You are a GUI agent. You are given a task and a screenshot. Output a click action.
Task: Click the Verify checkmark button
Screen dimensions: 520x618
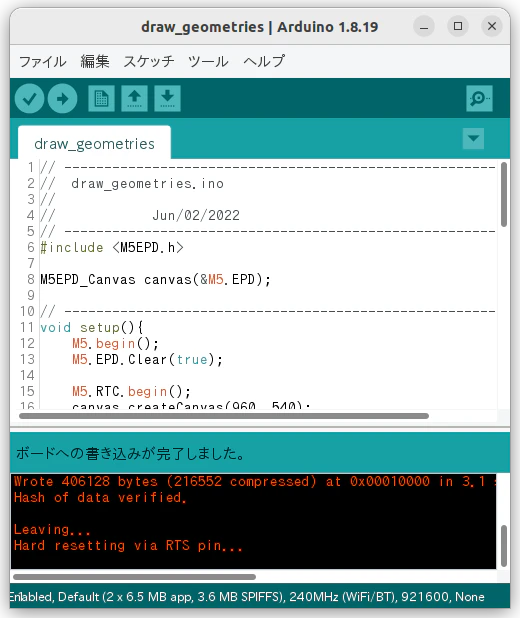coord(30,99)
